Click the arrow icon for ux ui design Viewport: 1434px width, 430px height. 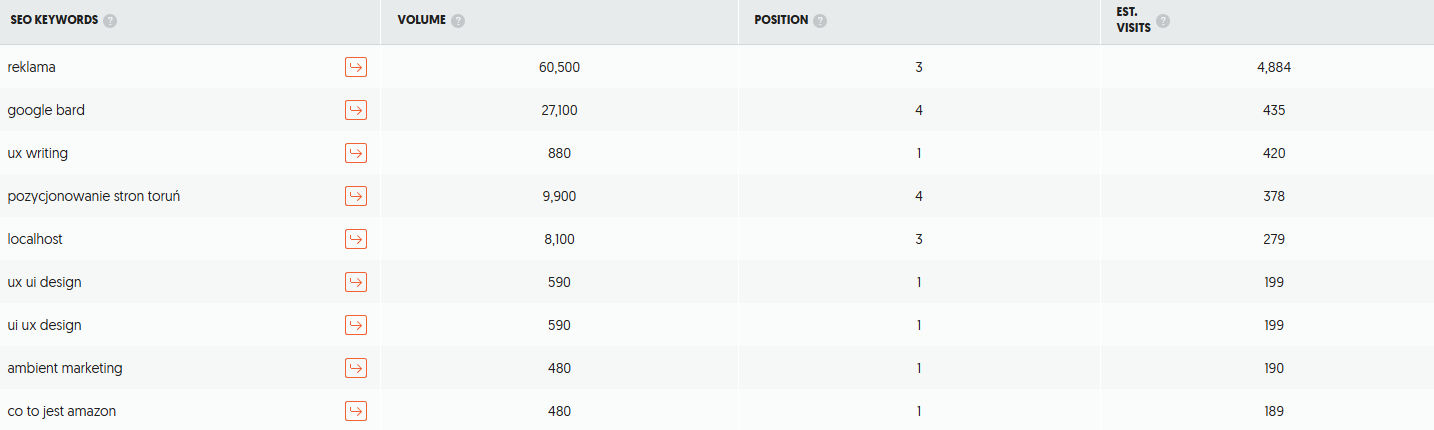pos(356,282)
